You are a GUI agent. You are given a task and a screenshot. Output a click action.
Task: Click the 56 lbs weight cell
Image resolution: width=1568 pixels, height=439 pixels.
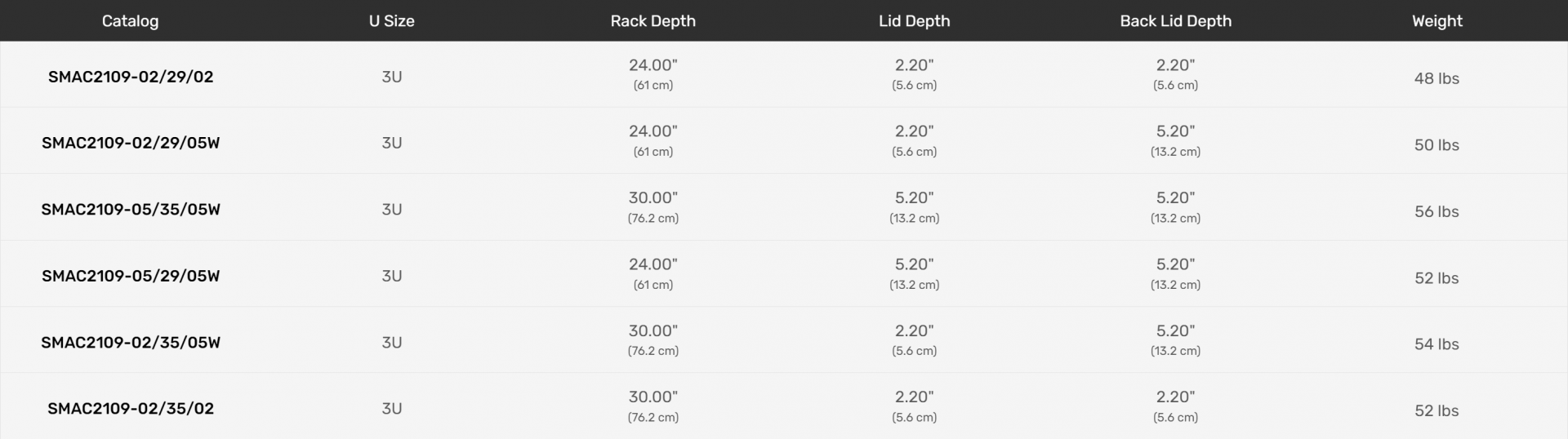1437,211
